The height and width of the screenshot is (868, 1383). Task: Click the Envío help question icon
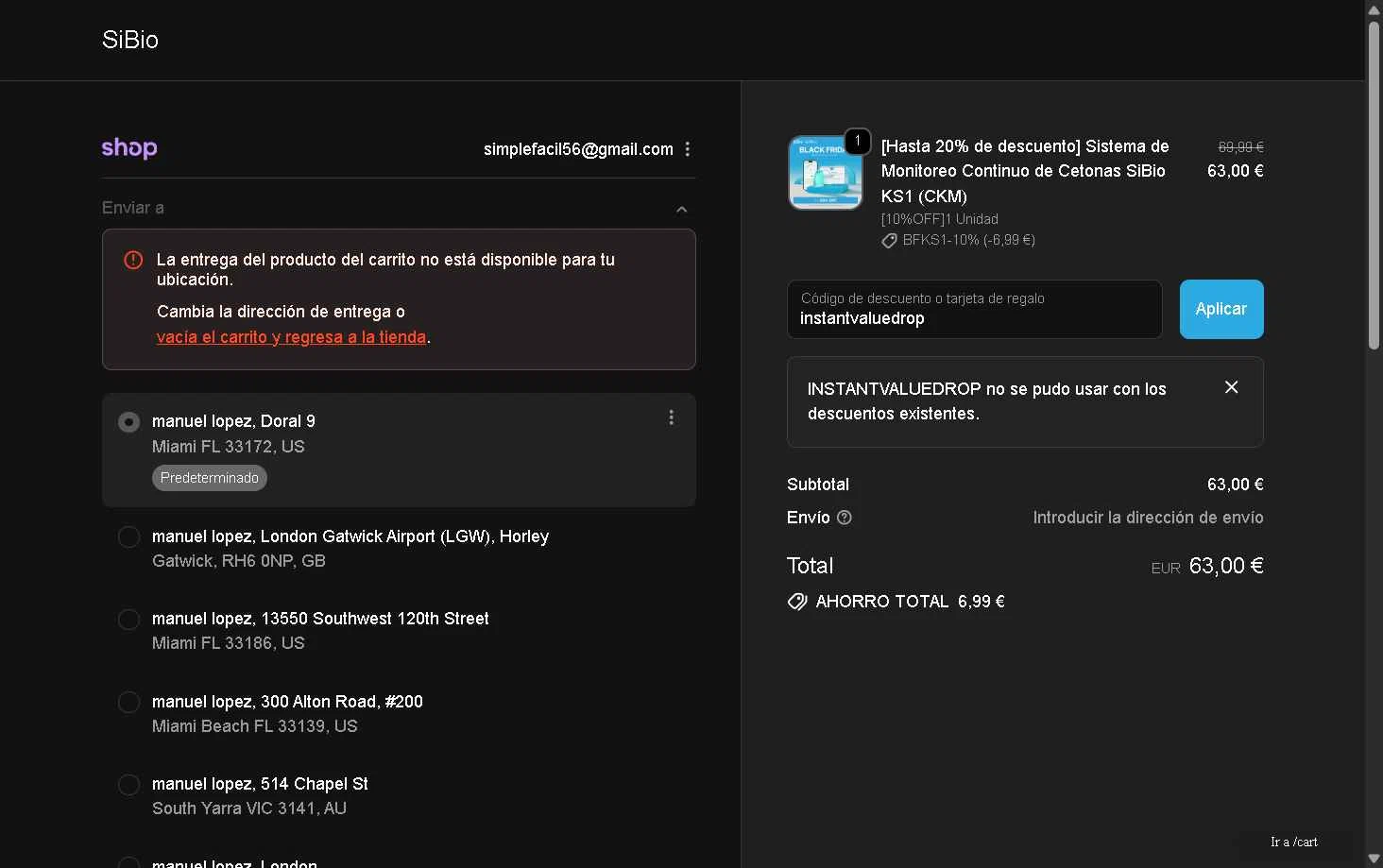point(845,518)
